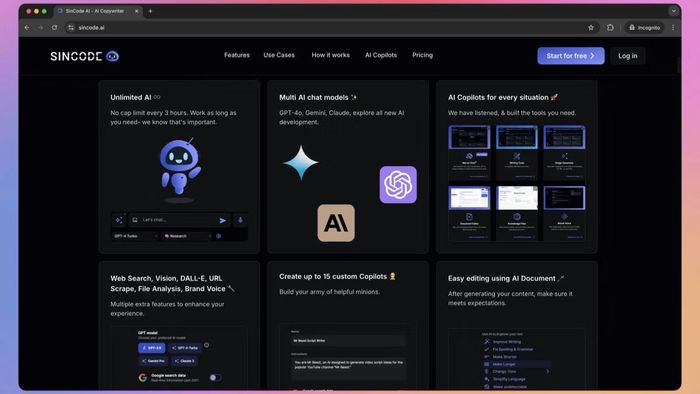This screenshot has height=394, width=700.
Task: Choose Make Longer in the AI menu
Action: coord(517,364)
